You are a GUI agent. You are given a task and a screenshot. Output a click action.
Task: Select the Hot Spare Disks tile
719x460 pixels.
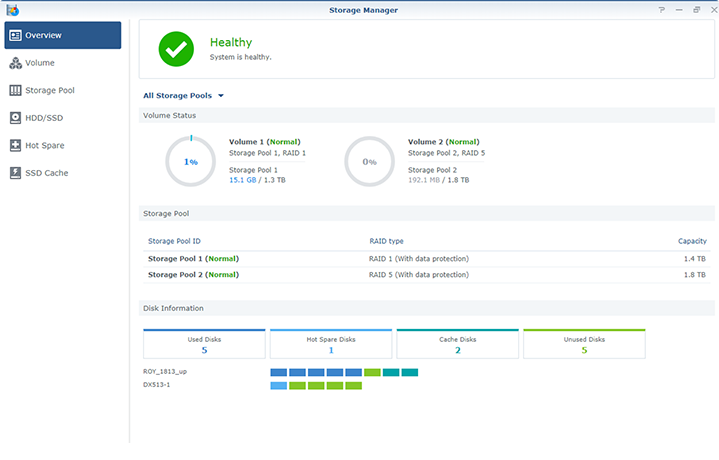330,344
